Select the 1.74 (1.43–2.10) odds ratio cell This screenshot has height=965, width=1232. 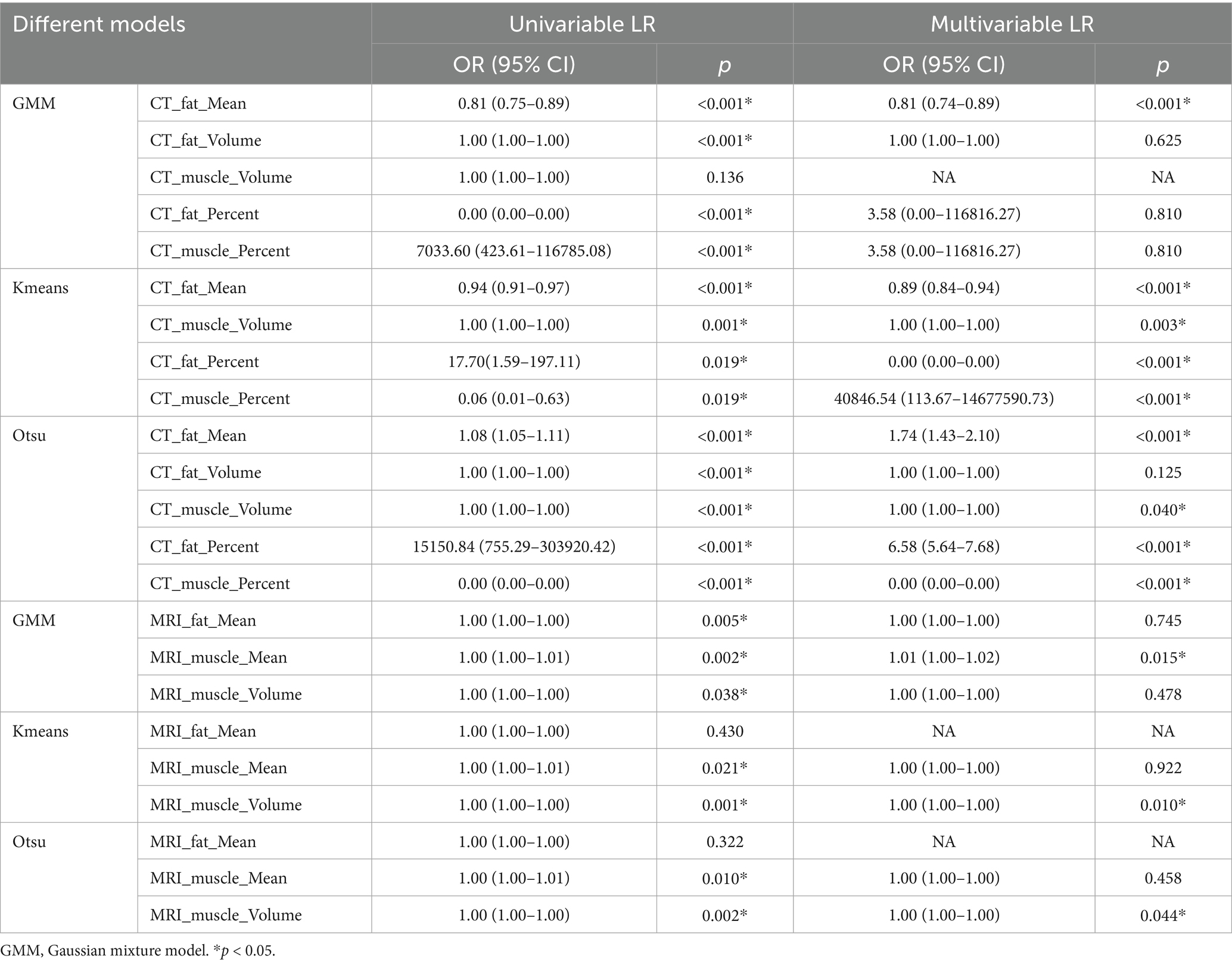click(x=944, y=435)
